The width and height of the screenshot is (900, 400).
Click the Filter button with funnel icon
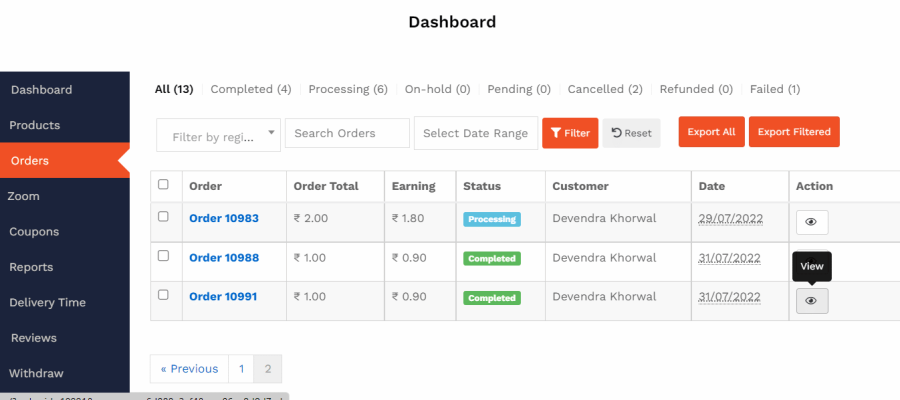(570, 133)
